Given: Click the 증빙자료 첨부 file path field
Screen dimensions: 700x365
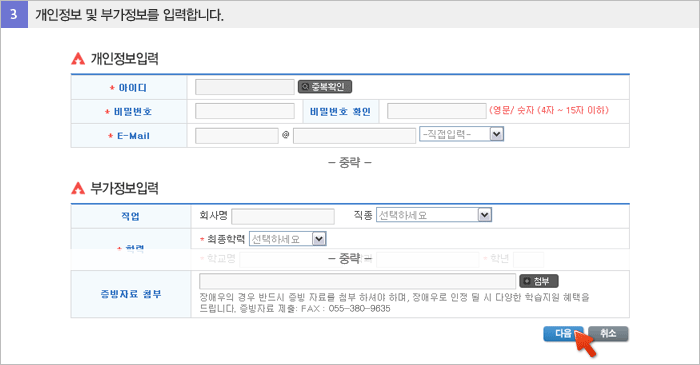Looking at the screenshot, I should pyautogui.click(x=358, y=281).
